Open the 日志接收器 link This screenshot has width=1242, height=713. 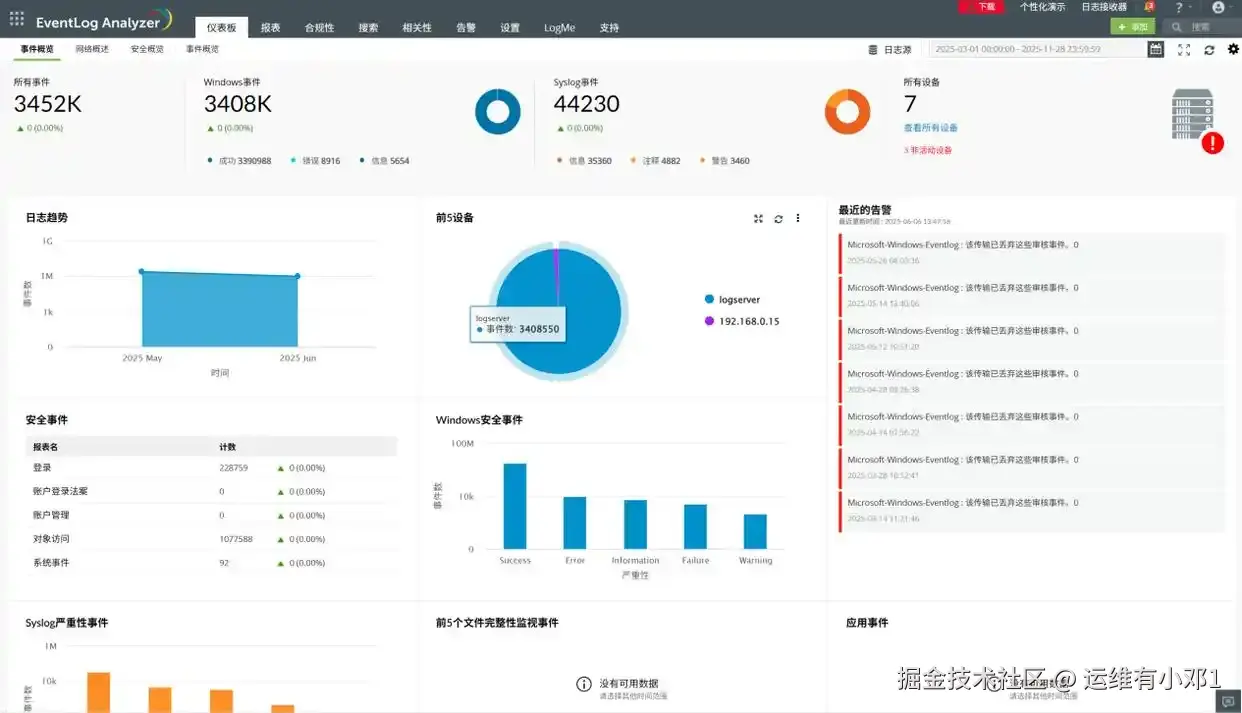point(1104,7)
